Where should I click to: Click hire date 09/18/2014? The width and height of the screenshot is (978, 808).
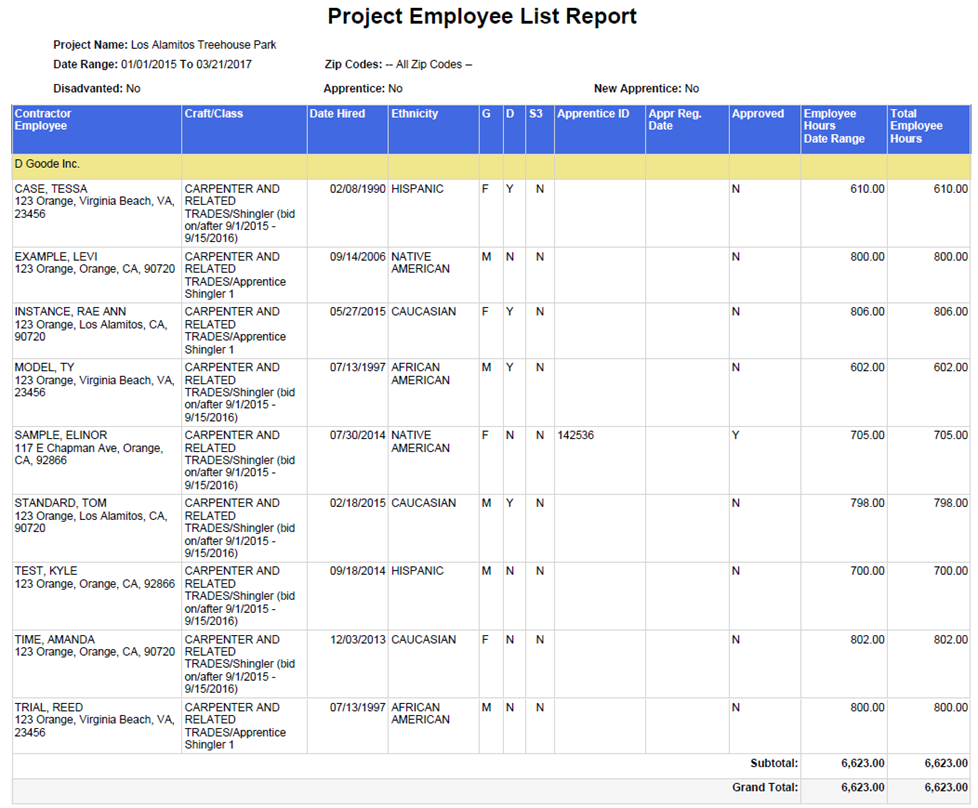click(x=357, y=571)
